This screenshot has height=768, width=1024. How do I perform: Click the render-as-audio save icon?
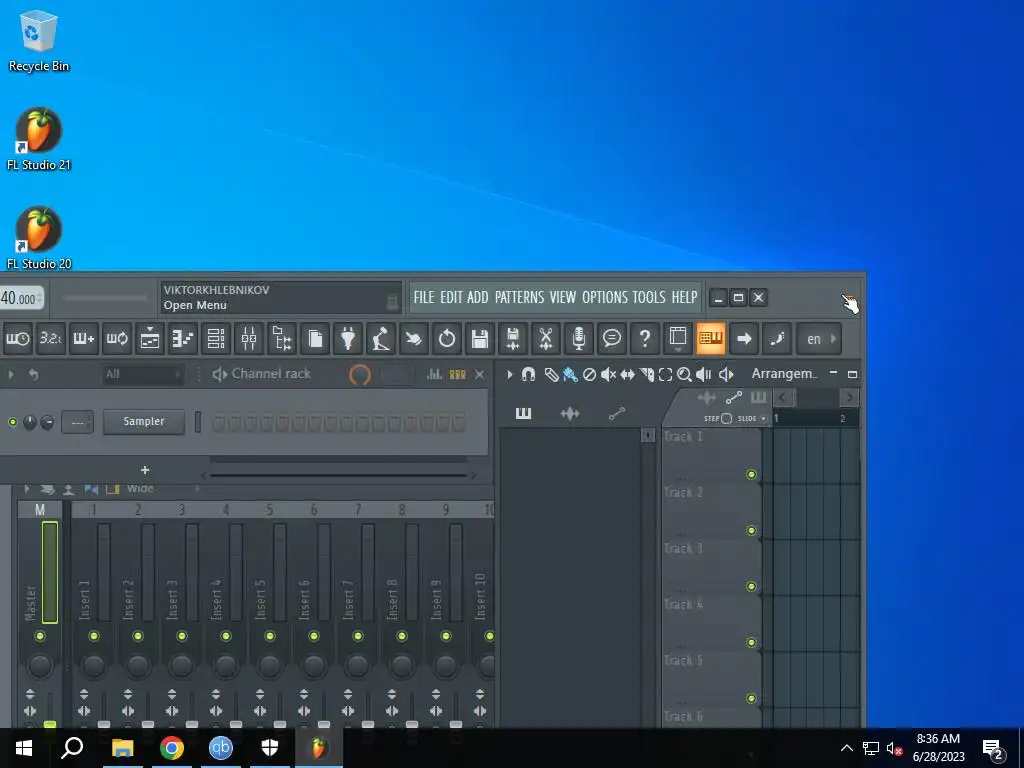point(513,338)
